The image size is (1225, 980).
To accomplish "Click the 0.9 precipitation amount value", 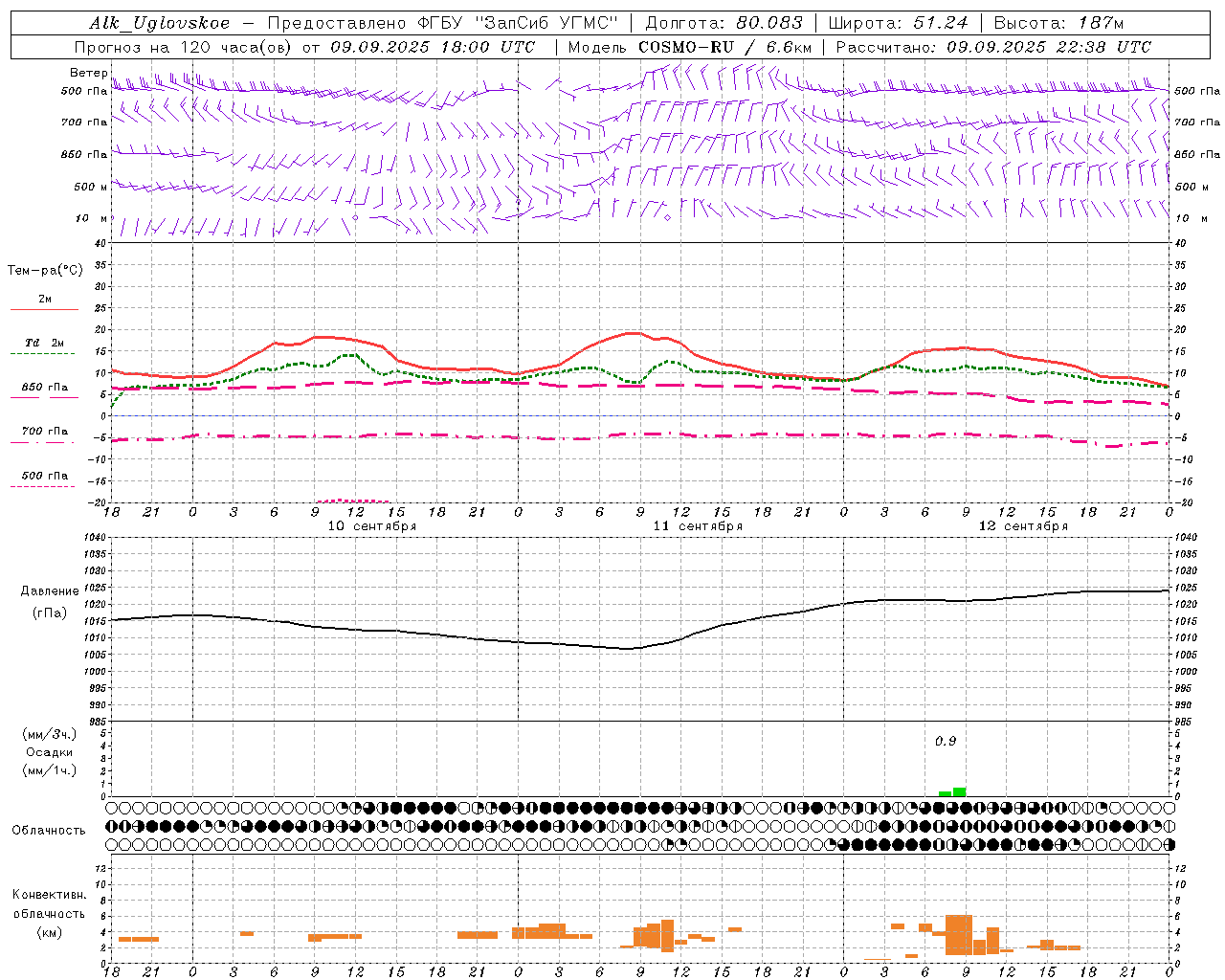I will pos(946,741).
